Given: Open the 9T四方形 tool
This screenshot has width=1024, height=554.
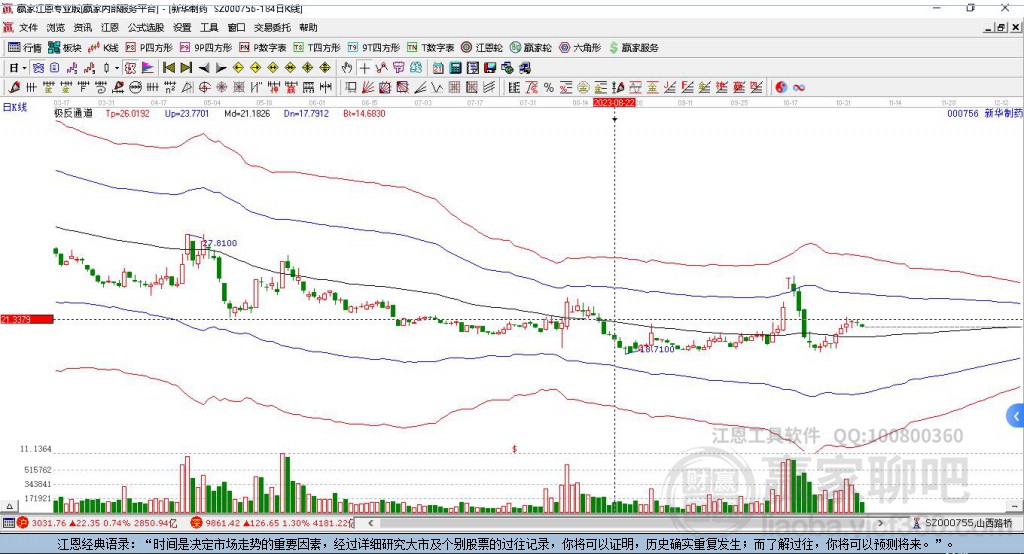Looking at the screenshot, I should click(374, 48).
